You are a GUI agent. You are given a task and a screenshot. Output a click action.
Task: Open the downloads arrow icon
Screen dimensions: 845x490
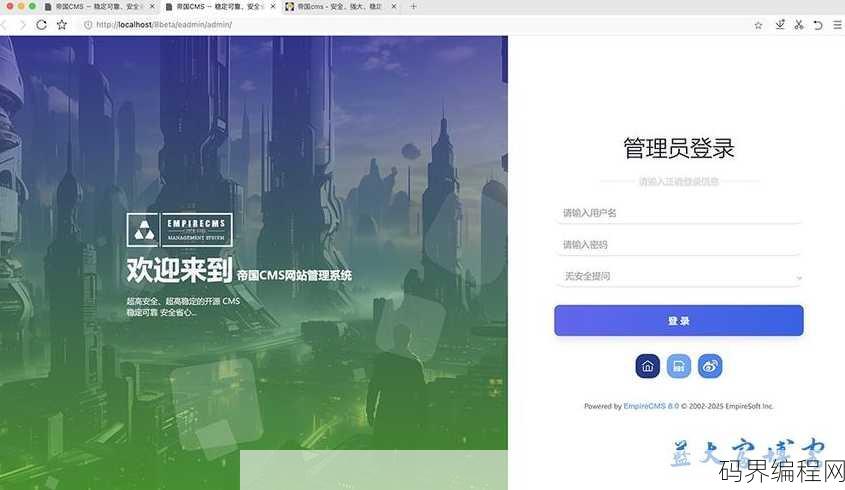tap(780, 25)
